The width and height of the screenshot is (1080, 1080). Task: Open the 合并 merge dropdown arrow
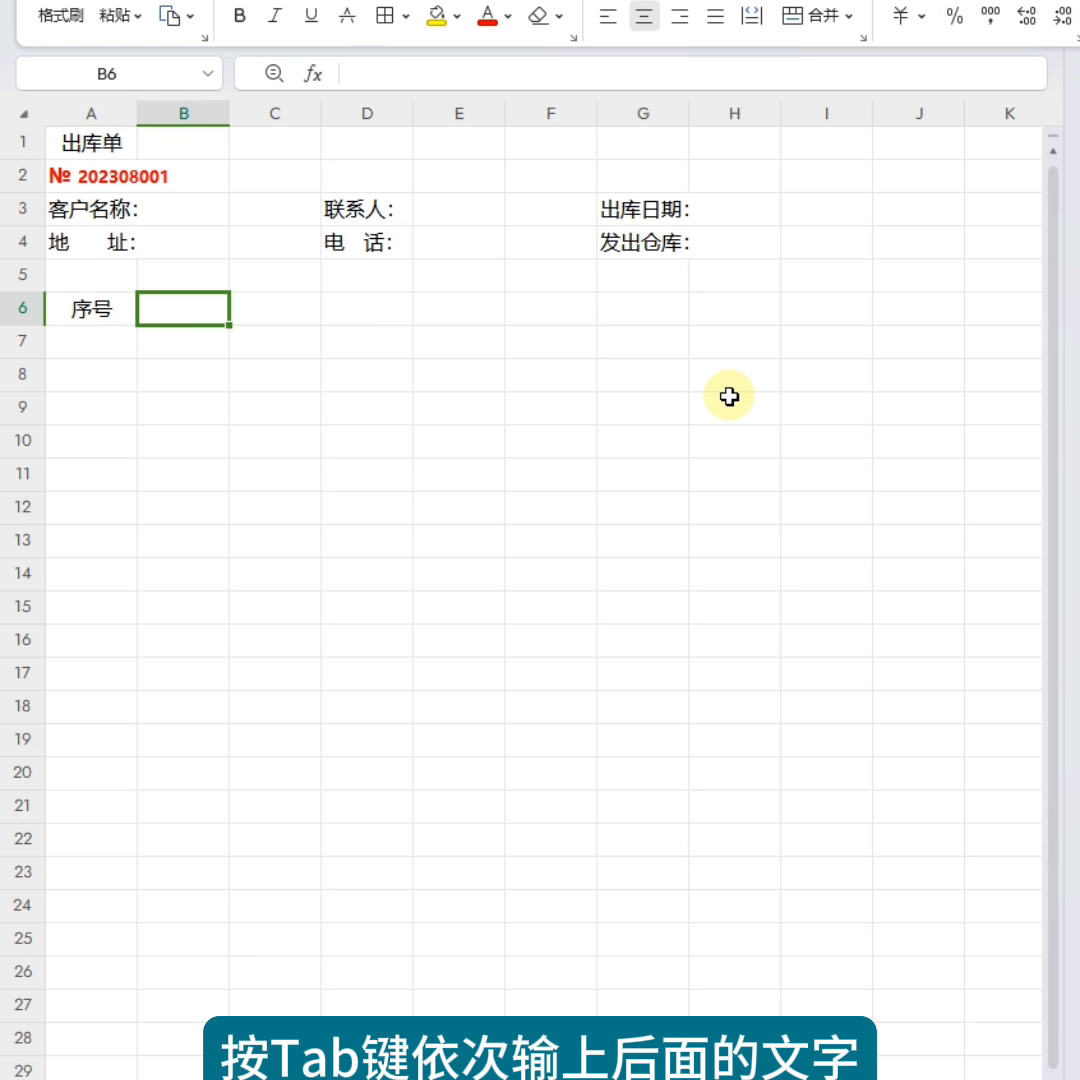point(849,16)
